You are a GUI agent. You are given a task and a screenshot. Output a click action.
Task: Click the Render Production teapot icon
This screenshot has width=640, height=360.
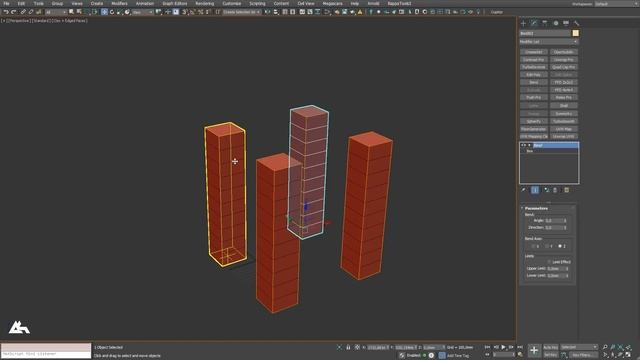352,12
